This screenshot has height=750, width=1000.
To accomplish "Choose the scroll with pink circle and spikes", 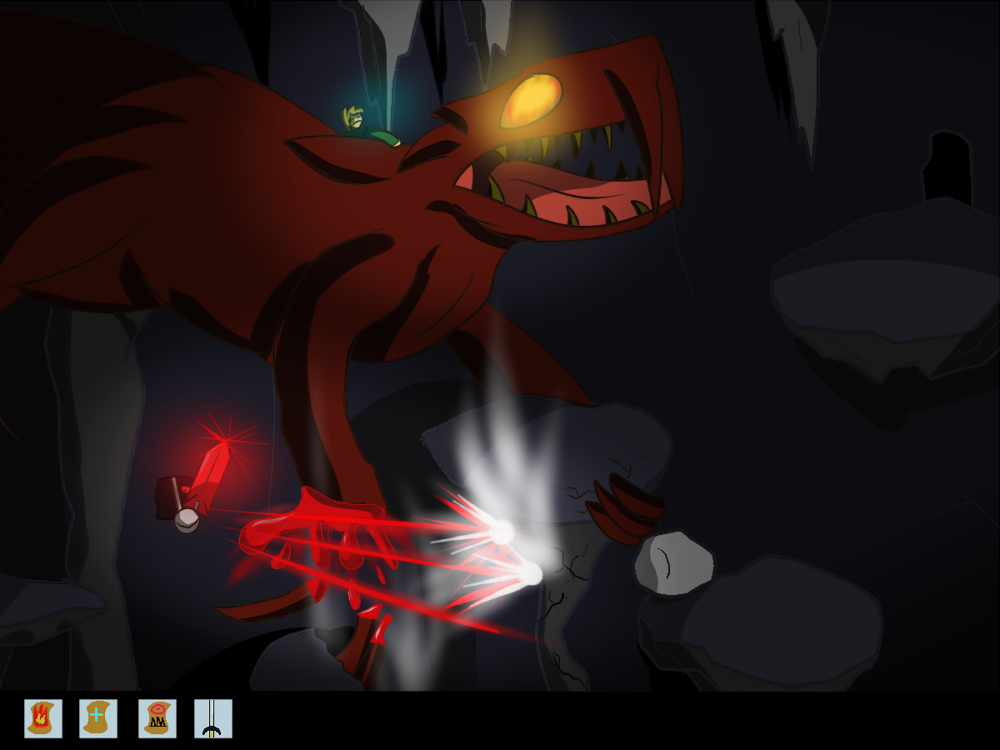I will click(x=157, y=718).
